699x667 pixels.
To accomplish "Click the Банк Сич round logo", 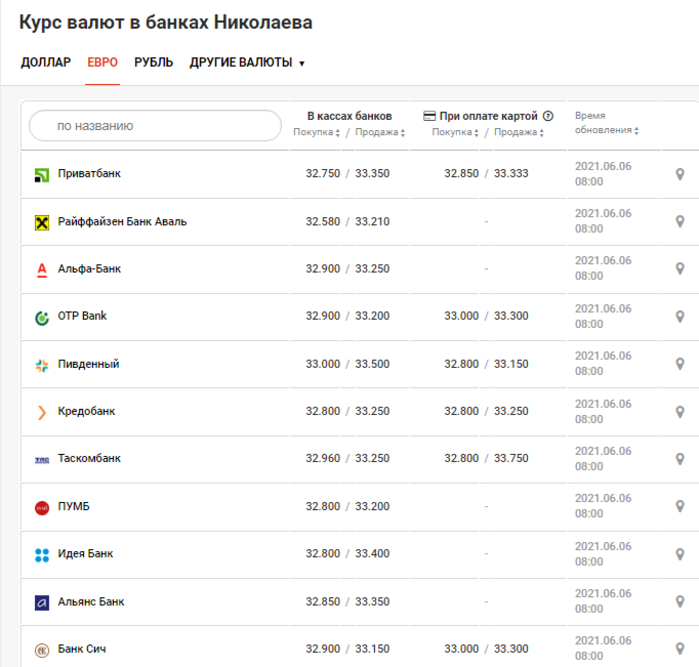I will (x=42, y=651).
